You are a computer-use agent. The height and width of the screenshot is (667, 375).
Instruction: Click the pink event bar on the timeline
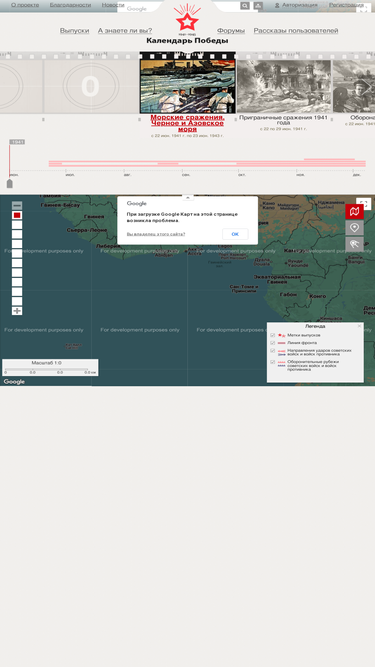point(207,164)
